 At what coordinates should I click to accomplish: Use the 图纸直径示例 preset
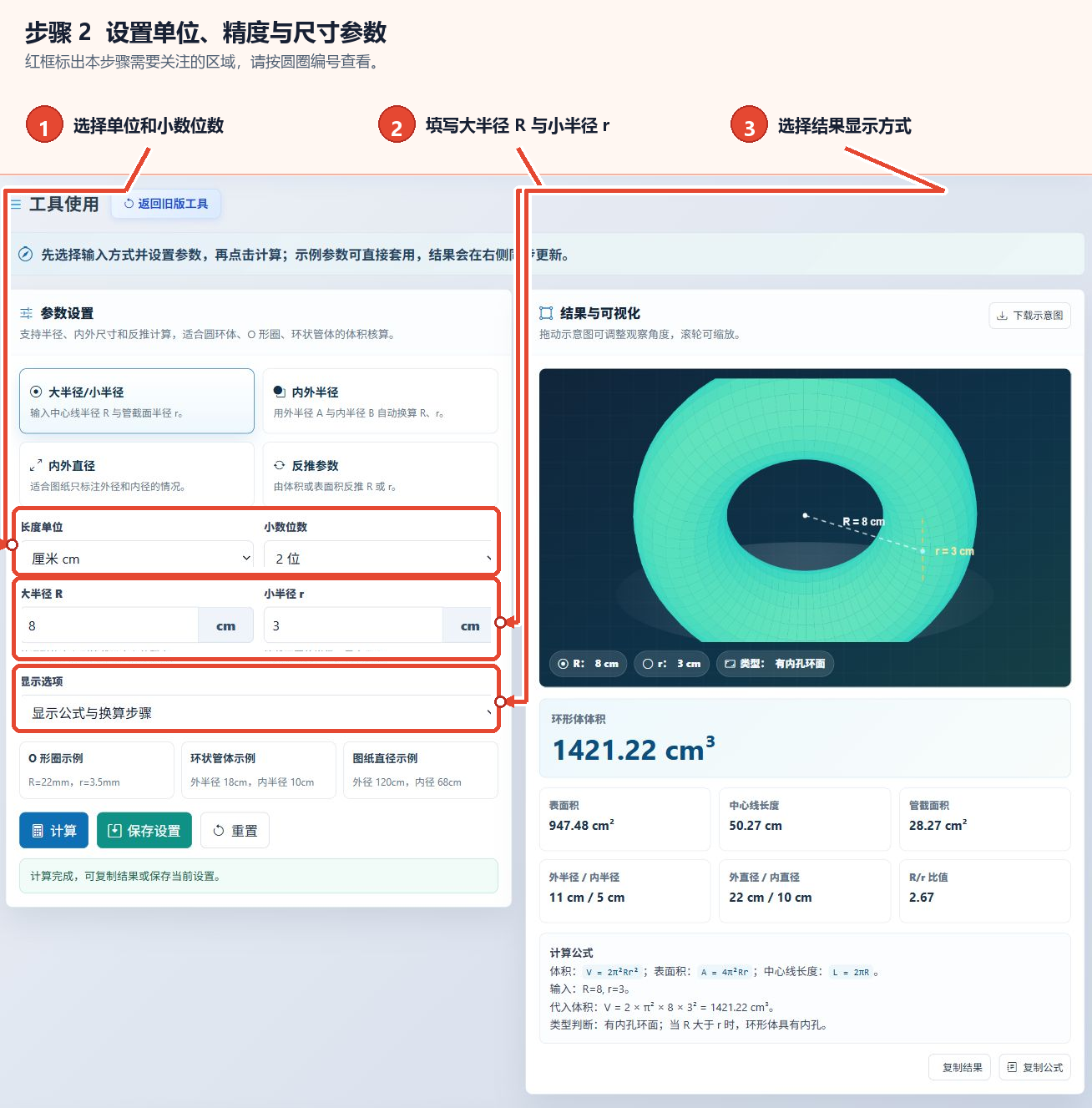[x=421, y=770]
